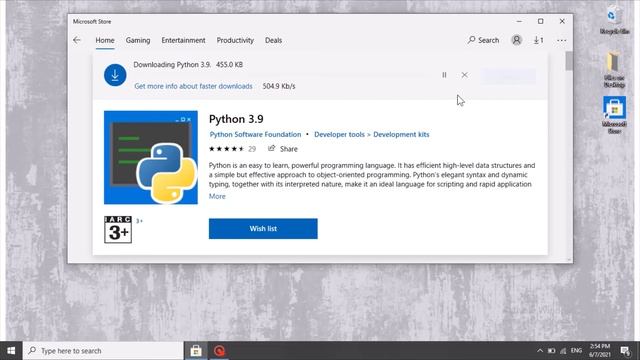
Task: Open the Home tab
Action: click(105, 40)
